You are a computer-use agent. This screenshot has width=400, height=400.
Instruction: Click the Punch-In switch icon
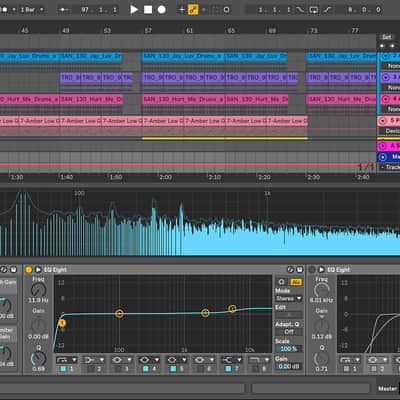coord(300,10)
